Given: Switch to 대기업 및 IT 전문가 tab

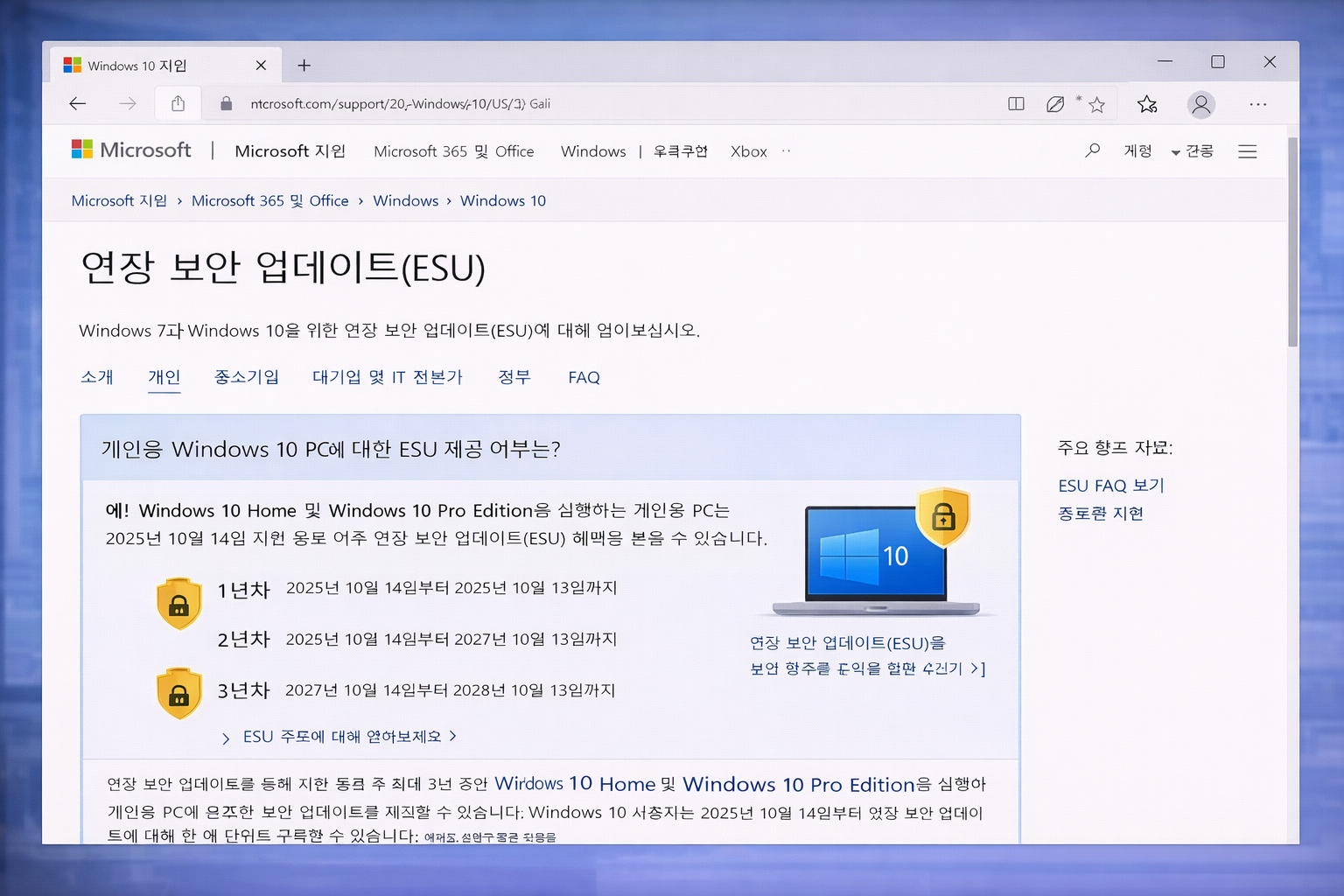Looking at the screenshot, I should coord(388,377).
